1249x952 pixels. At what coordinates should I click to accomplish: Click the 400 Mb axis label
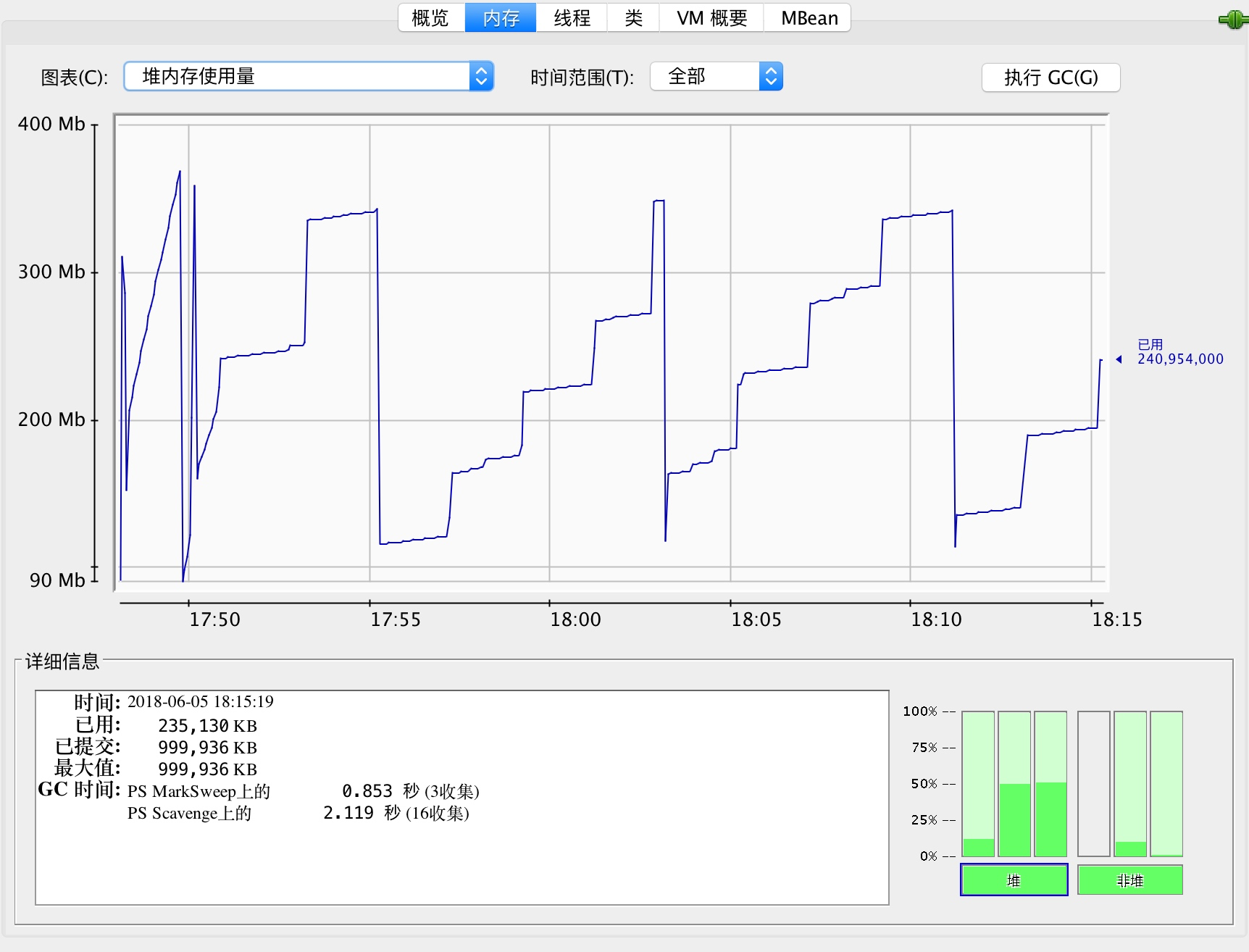pyautogui.click(x=51, y=124)
